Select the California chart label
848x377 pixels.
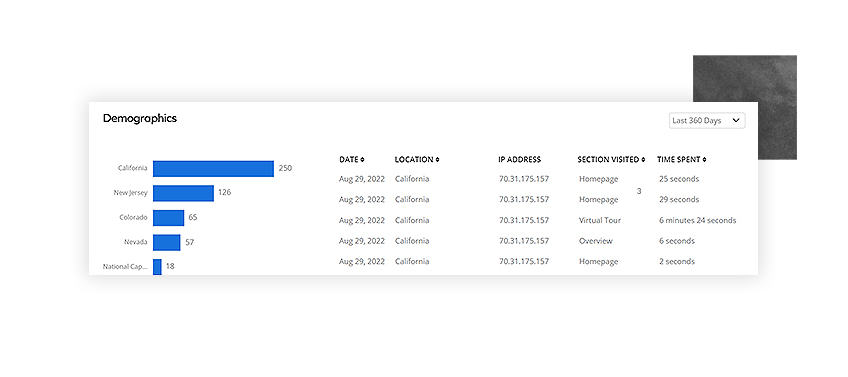132,168
